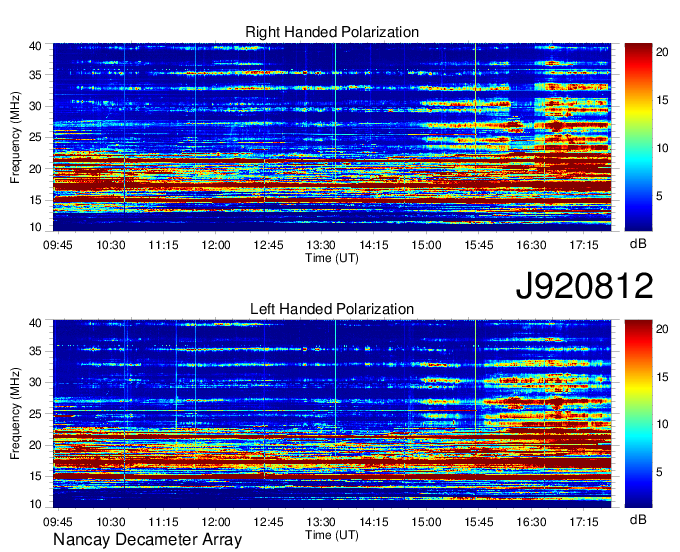
Task: Click 12:45 tick on the Right Handed time axis
Action: coord(268,245)
